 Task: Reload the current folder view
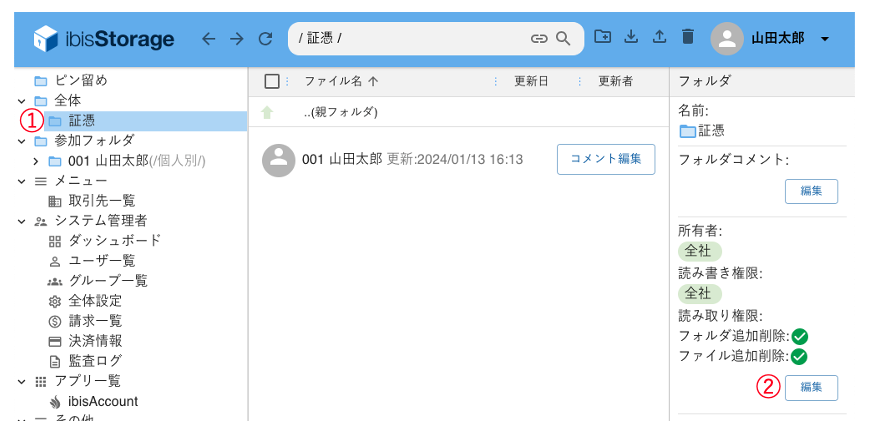(x=265, y=39)
